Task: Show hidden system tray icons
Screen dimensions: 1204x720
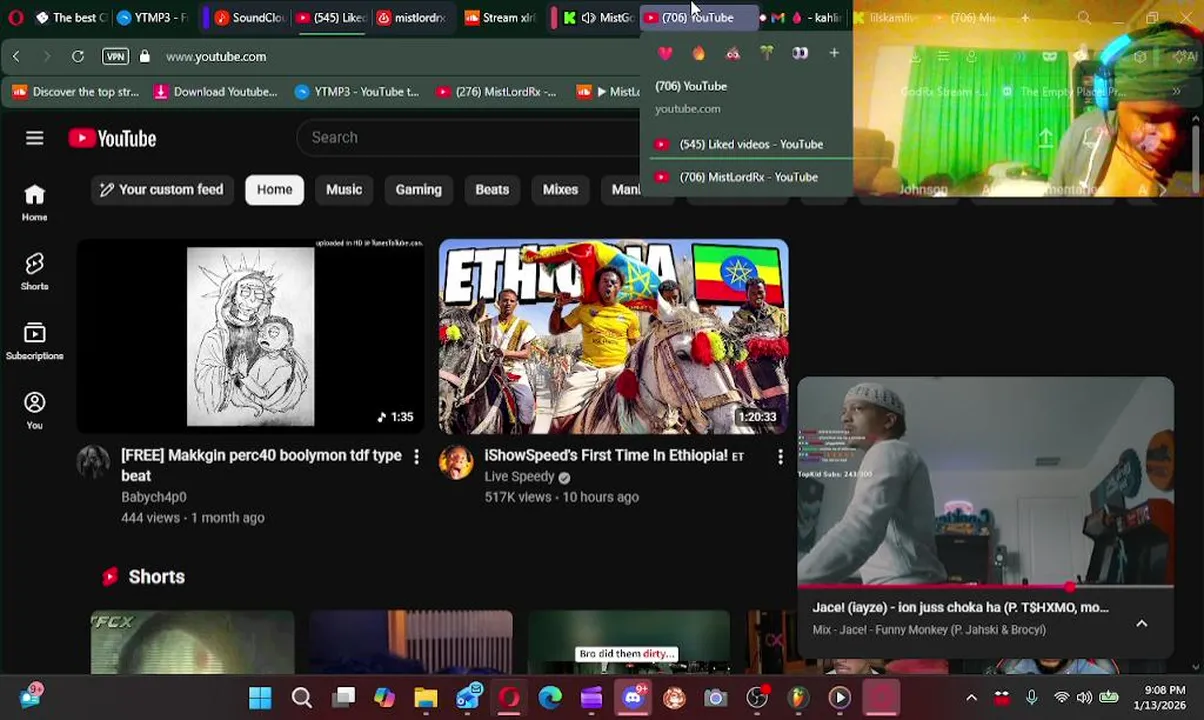Action: tap(971, 697)
